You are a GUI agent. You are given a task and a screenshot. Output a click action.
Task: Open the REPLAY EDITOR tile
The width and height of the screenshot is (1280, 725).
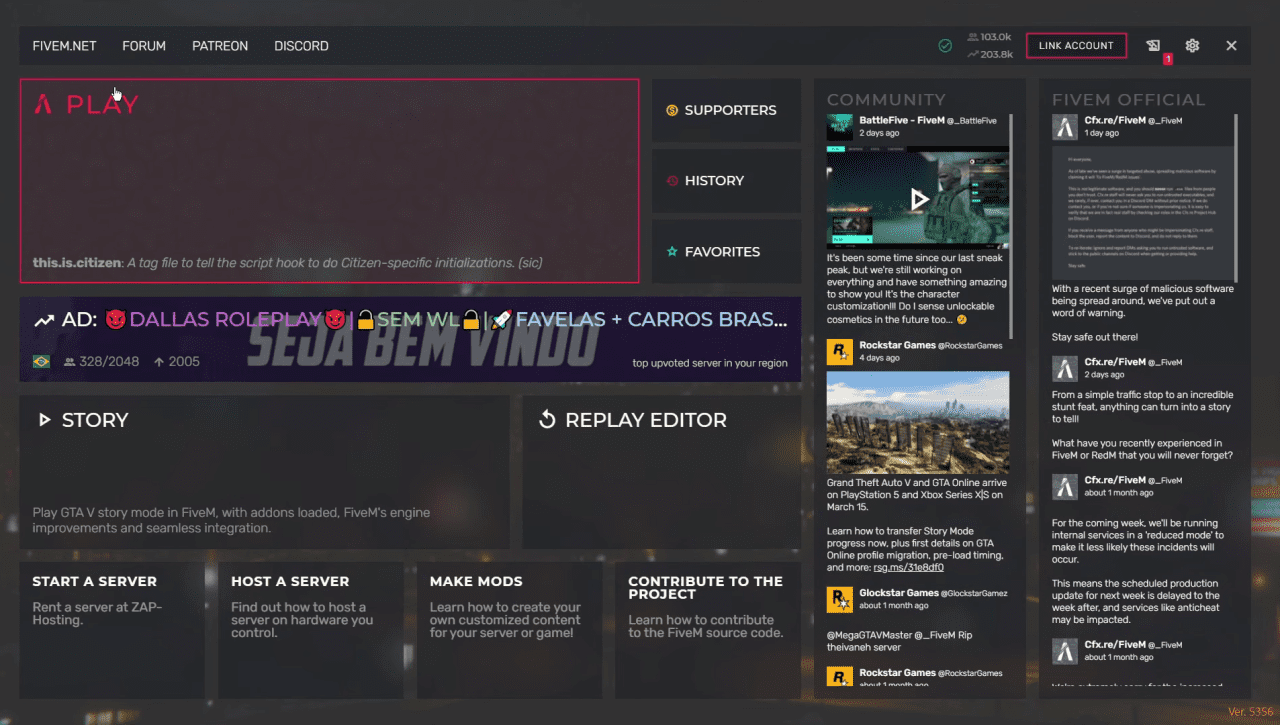coord(661,472)
